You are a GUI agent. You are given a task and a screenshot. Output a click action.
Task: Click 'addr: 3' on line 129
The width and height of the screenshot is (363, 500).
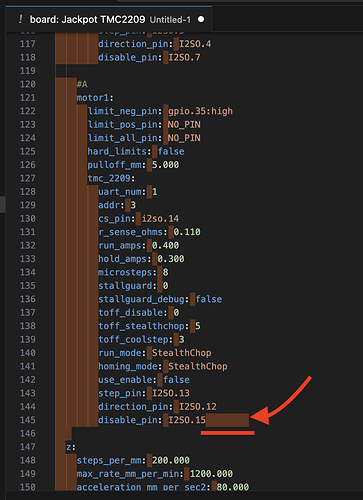pyautogui.click(x=117, y=205)
